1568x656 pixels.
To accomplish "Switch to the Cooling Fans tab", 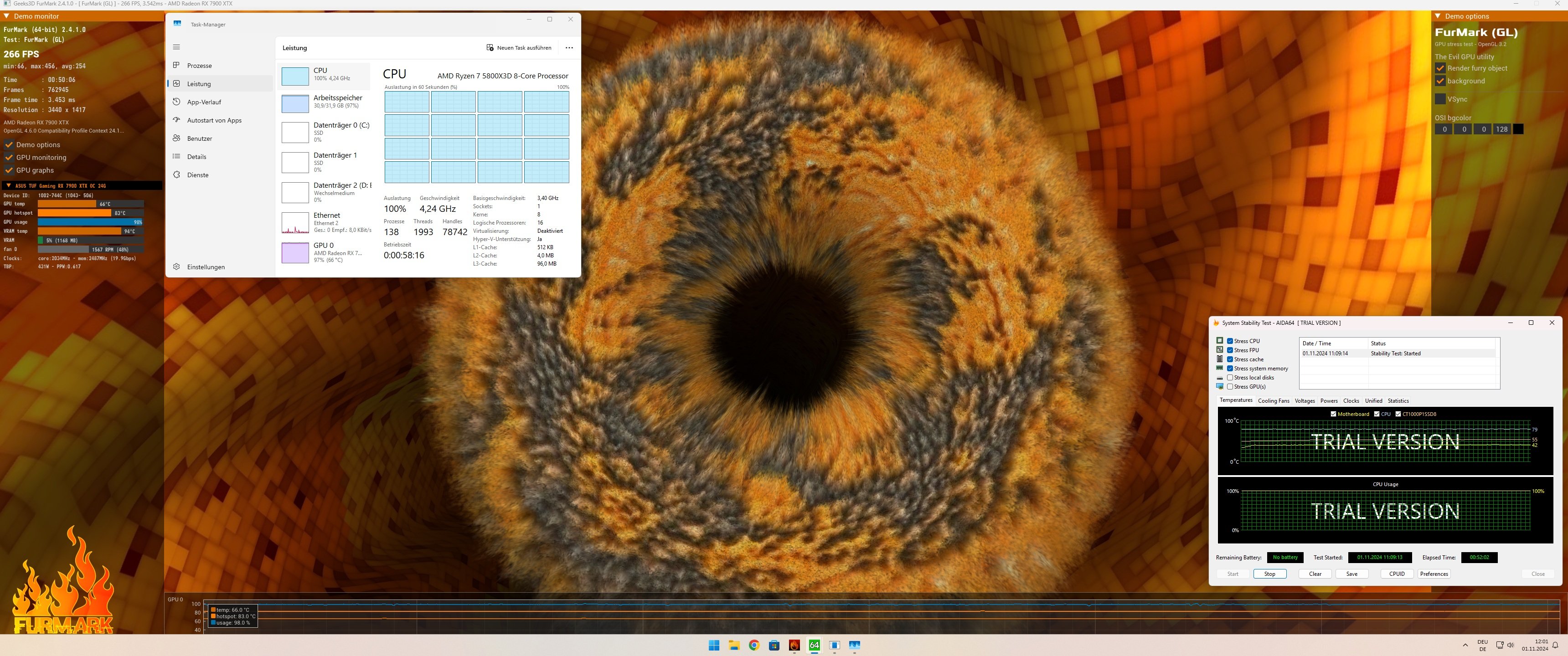I will [1274, 401].
